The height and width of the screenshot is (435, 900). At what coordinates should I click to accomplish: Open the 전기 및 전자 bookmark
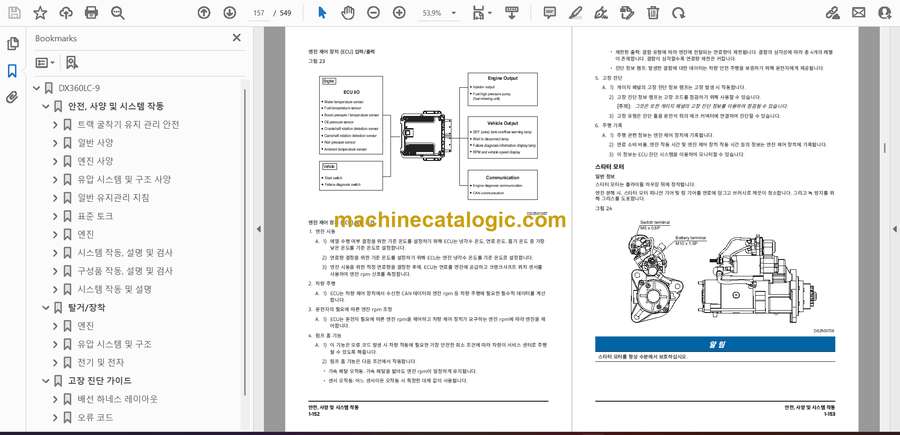tap(101, 363)
